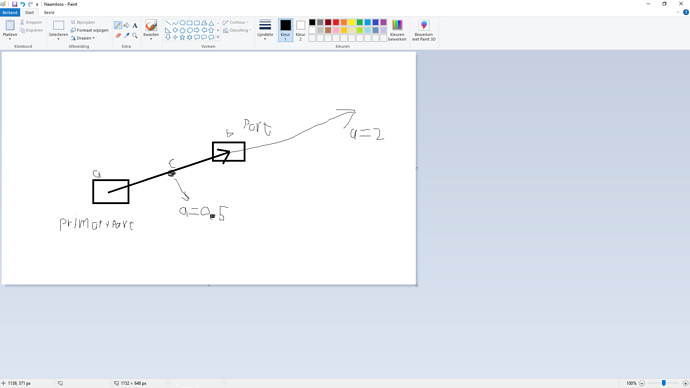
Task: Toggle Kleur 1 as active color
Action: coord(286,30)
